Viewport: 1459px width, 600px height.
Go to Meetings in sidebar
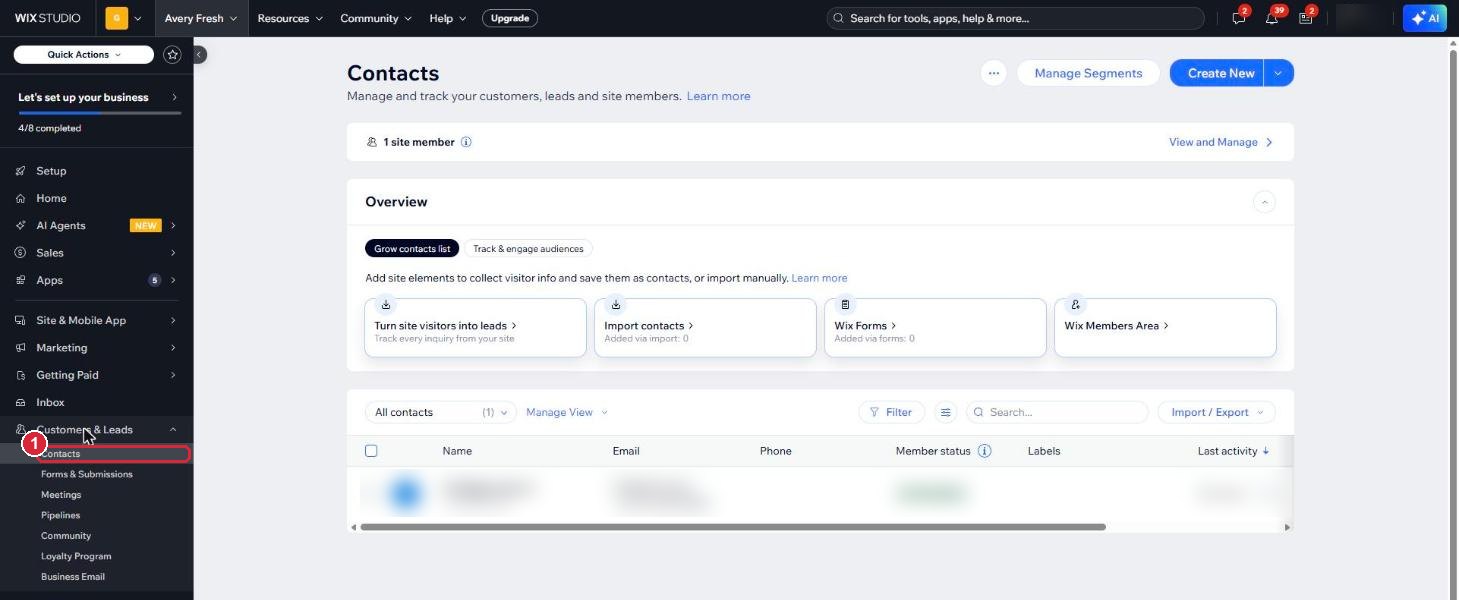point(61,495)
